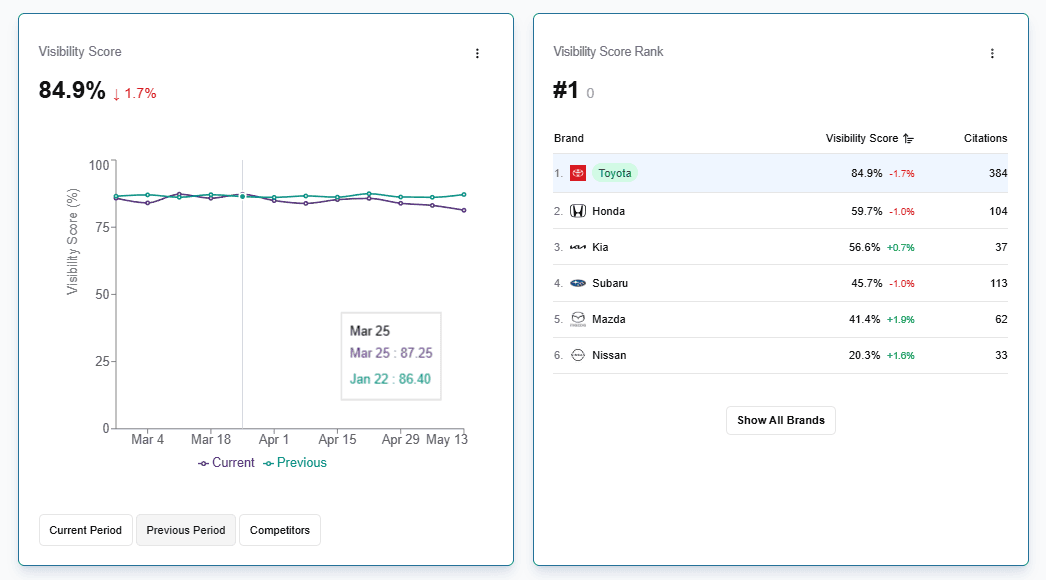Click Kia's 56.6% visibility score
Image resolution: width=1046 pixels, height=580 pixels.
[865, 247]
